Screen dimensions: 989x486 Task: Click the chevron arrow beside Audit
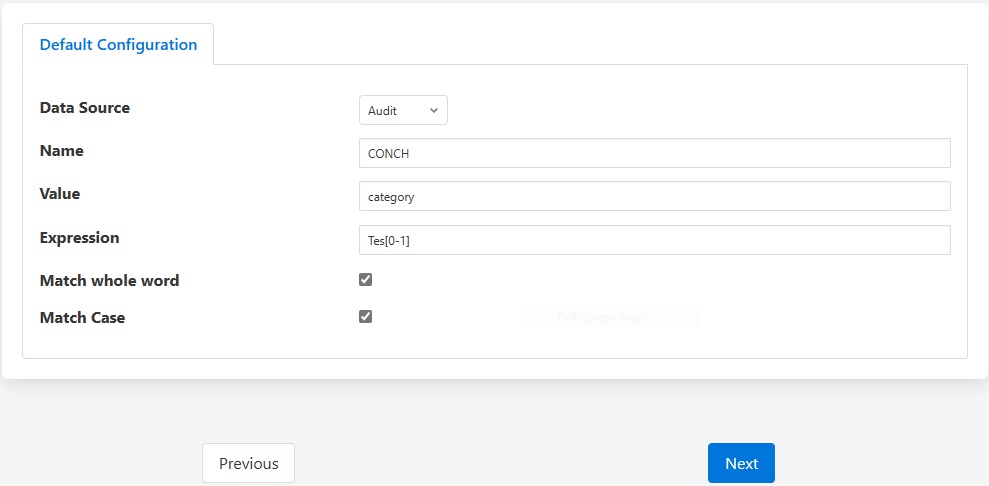[x=434, y=111]
